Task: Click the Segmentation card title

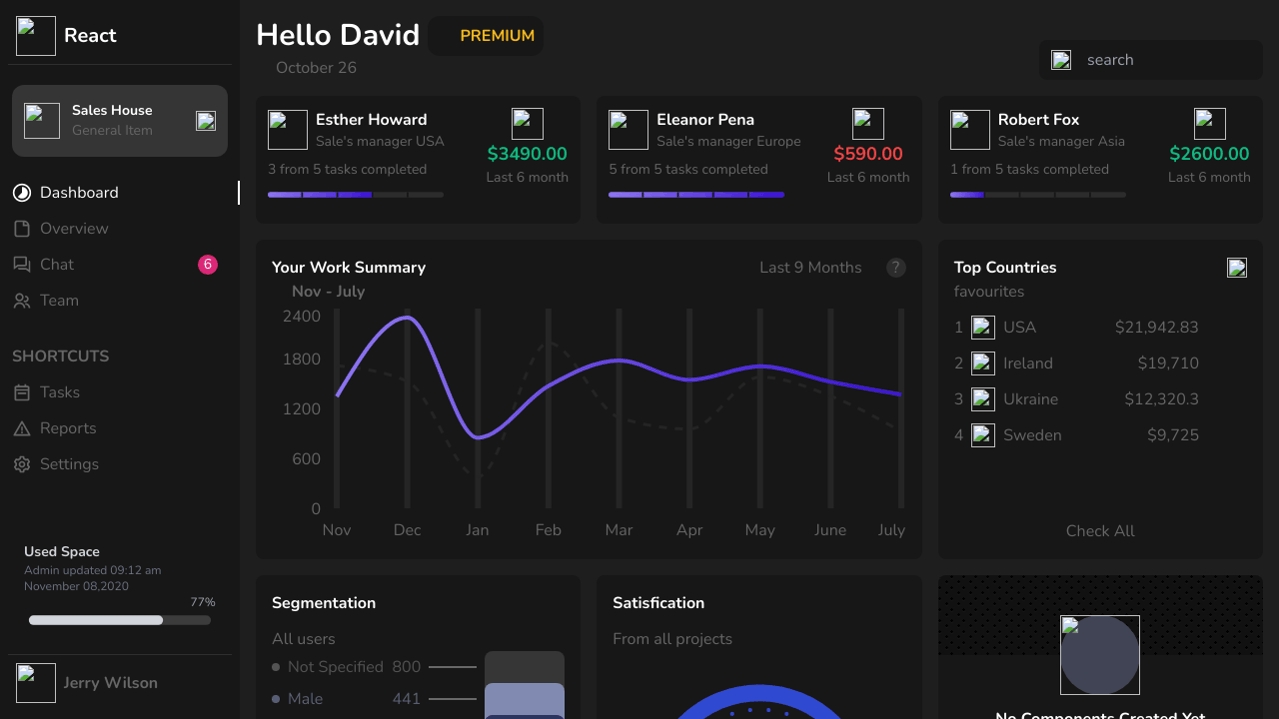Action: 324,603
